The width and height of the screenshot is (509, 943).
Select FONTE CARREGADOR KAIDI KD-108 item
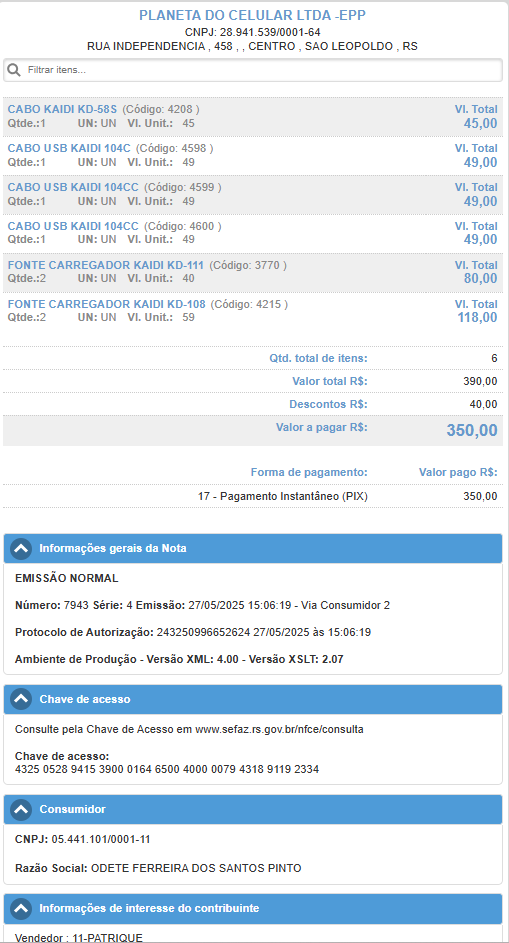click(253, 312)
